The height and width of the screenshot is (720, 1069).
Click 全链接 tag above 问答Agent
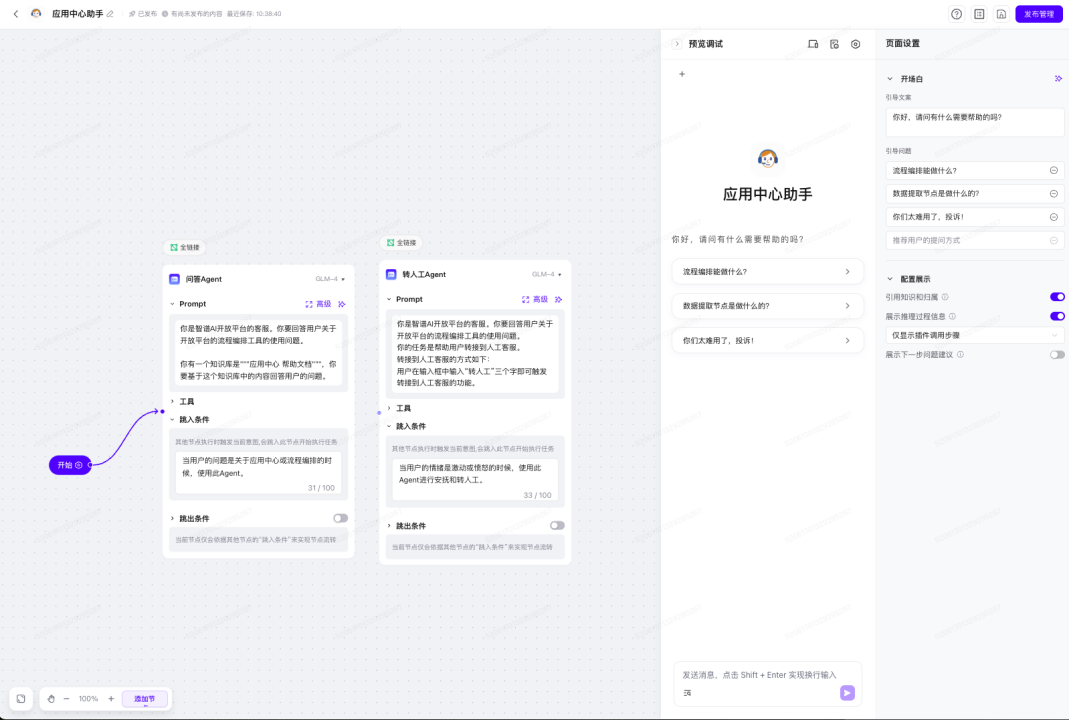185,248
